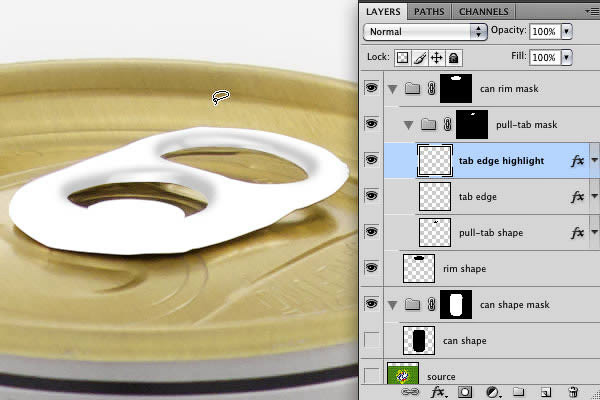Image resolution: width=600 pixels, height=400 pixels.
Task: Show the can shape layer
Action: [371, 340]
